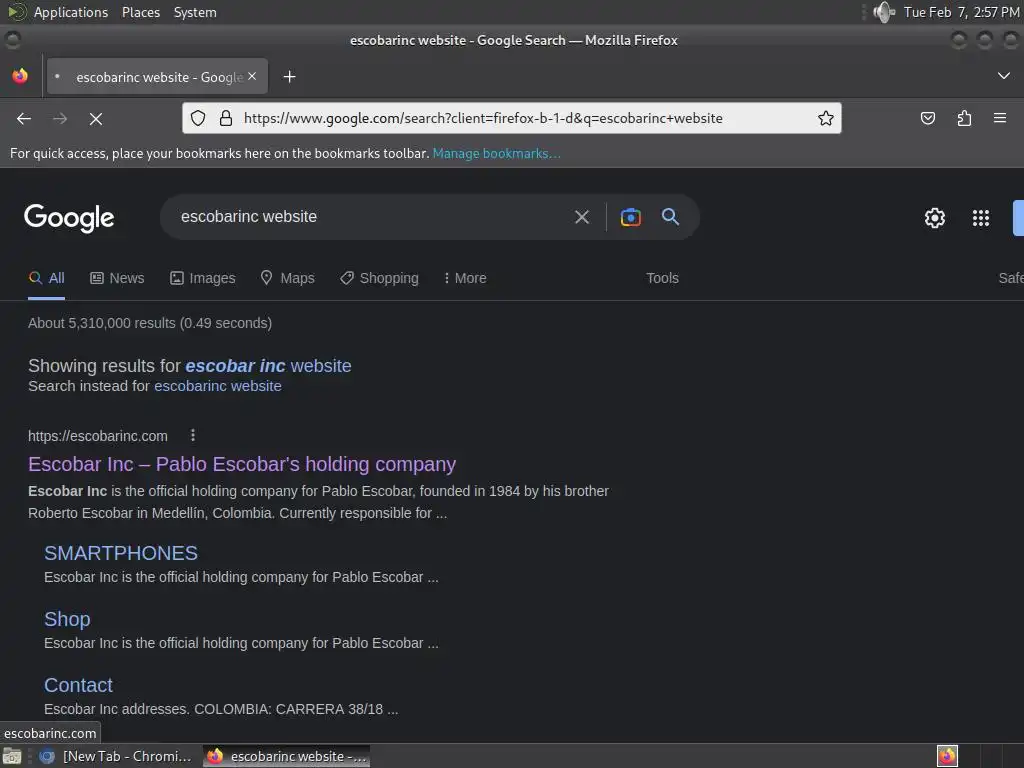The width and height of the screenshot is (1024, 768).
Task: Clear the search query with X
Action: pos(582,217)
